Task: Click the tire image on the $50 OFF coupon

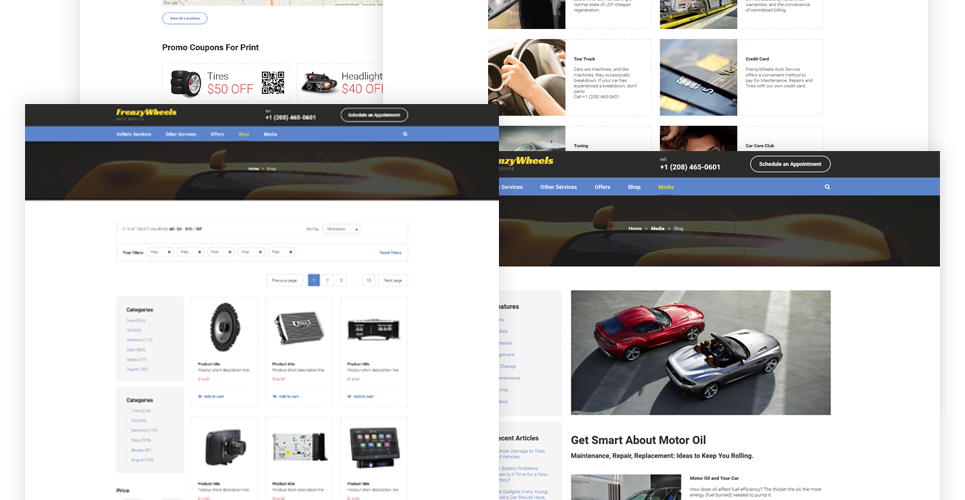Action: coord(186,83)
